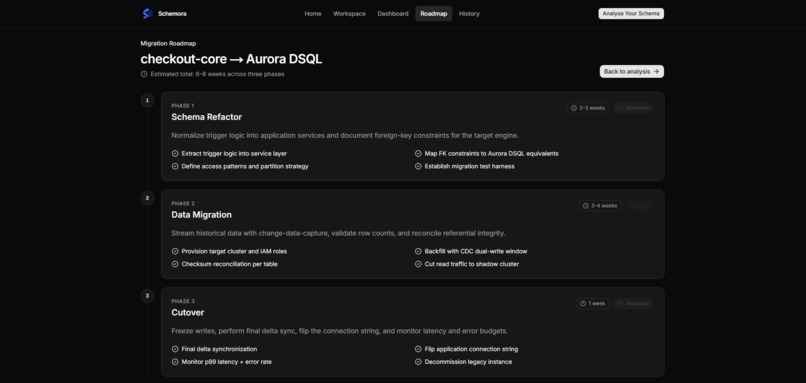Select the Roadmap nav tab
Viewport: 806px width, 383px height.
(x=434, y=14)
